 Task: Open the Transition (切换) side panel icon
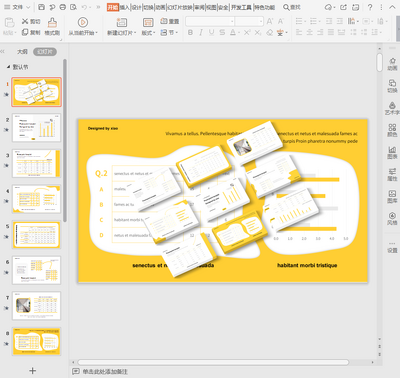click(392, 86)
